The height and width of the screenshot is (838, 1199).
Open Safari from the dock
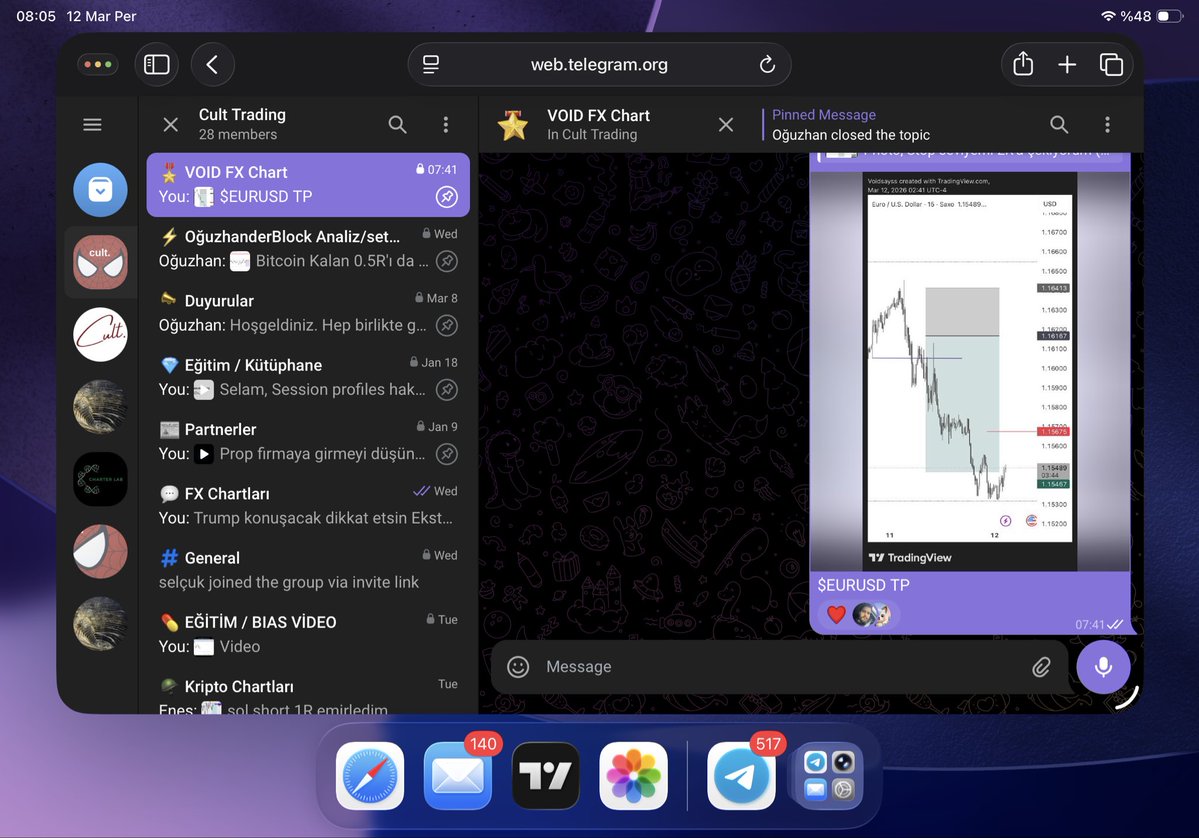click(370, 775)
